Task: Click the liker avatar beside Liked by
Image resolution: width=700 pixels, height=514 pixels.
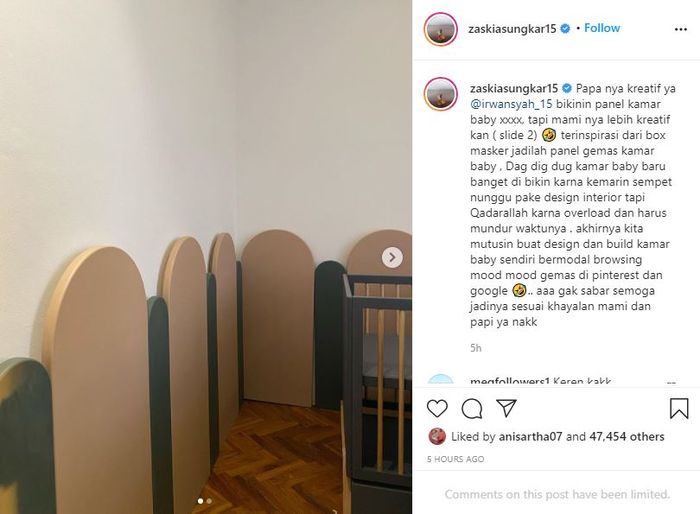Action: click(x=437, y=436)
